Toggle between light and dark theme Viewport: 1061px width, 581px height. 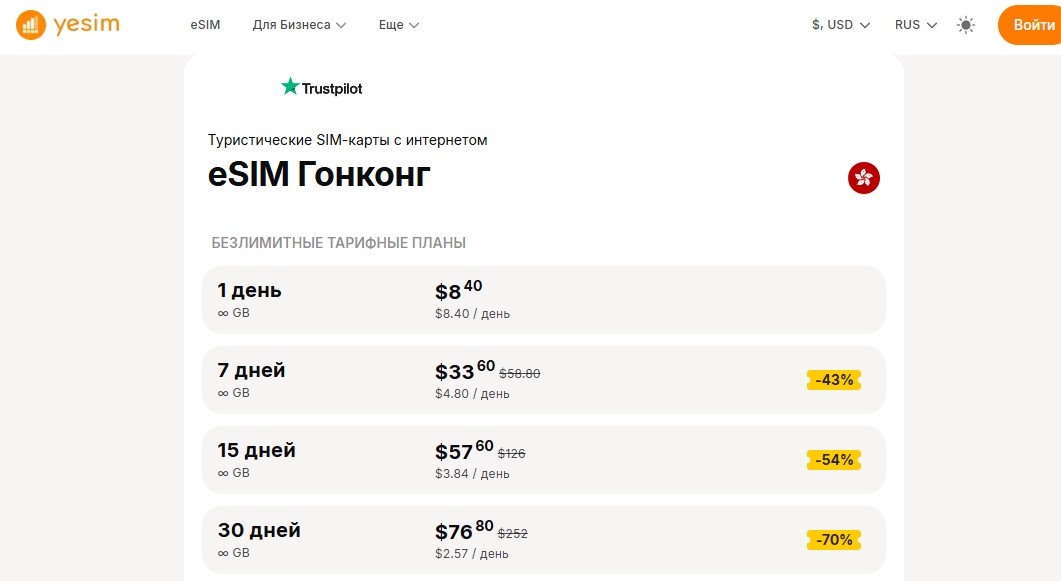pos(965,25)
